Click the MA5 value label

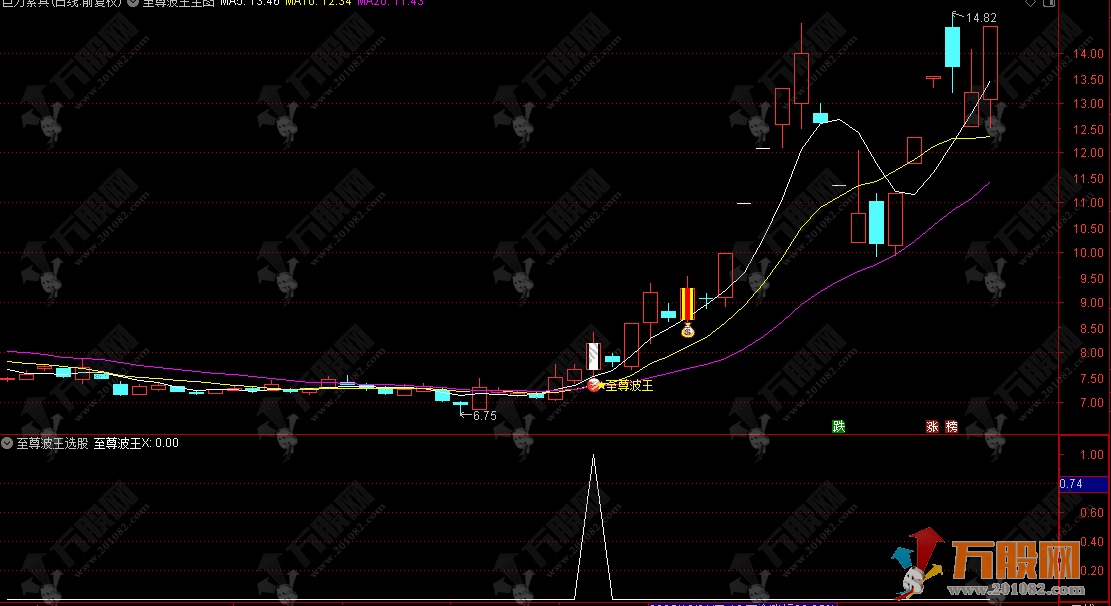(x=251, y=3)
